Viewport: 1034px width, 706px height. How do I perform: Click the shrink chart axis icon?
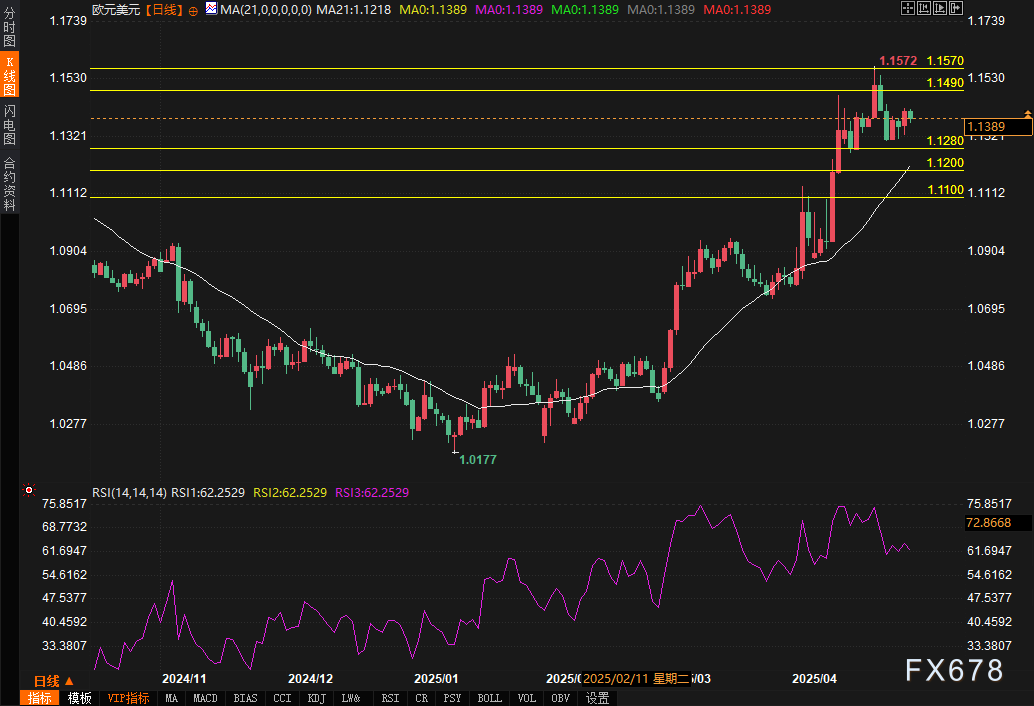(x=923, y=8)
